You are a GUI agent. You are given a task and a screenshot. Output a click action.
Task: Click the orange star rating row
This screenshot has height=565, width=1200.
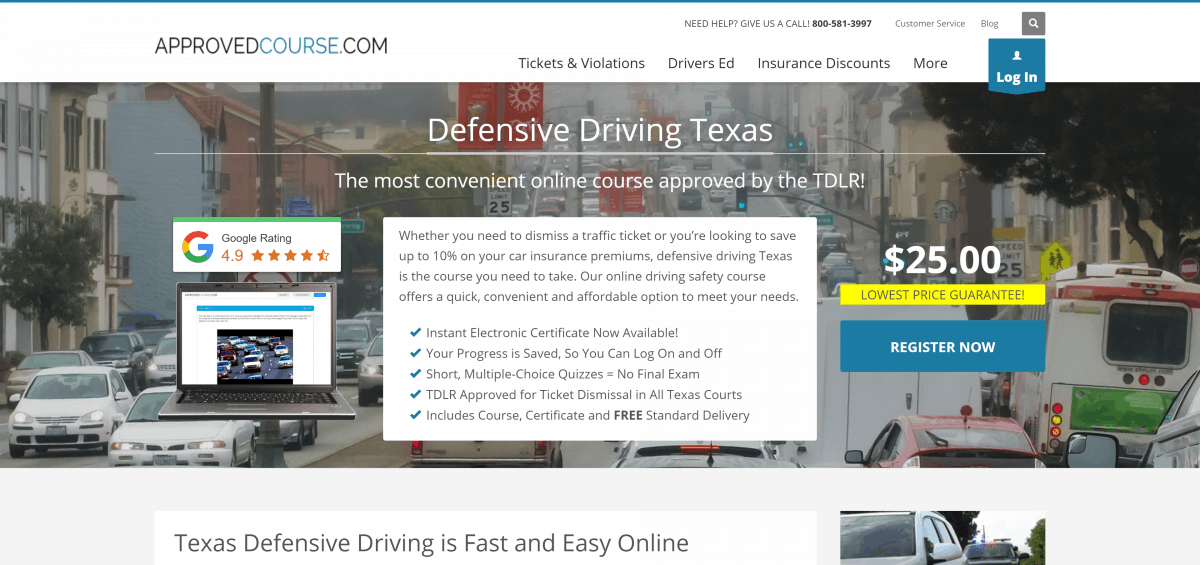click(290, 256)
